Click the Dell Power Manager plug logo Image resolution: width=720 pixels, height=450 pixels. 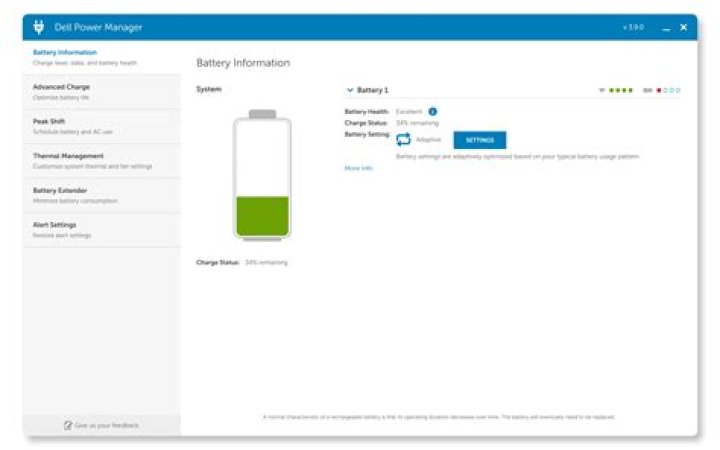coord(39,27)
